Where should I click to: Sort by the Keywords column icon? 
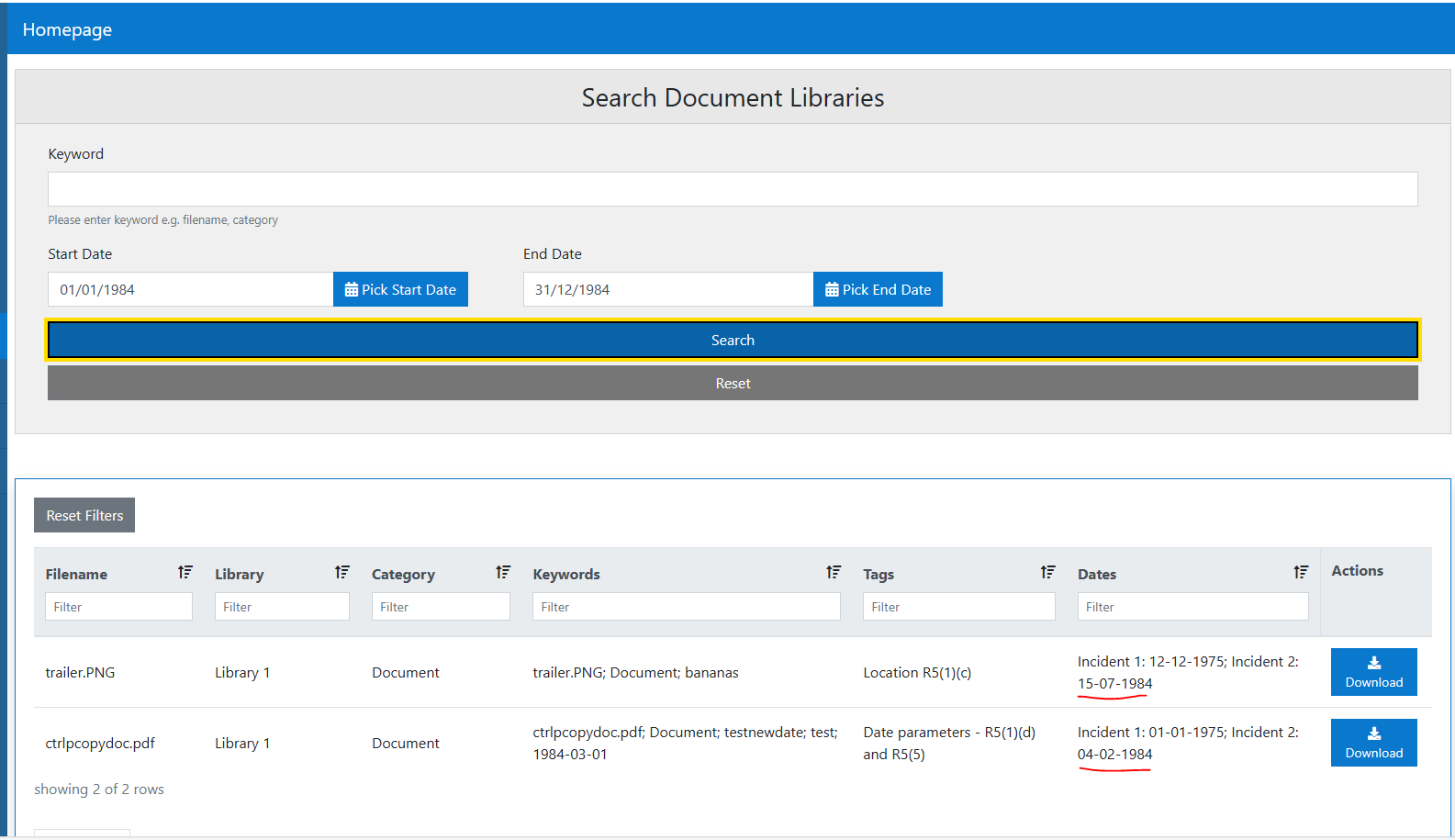click(x=834, y=573)
